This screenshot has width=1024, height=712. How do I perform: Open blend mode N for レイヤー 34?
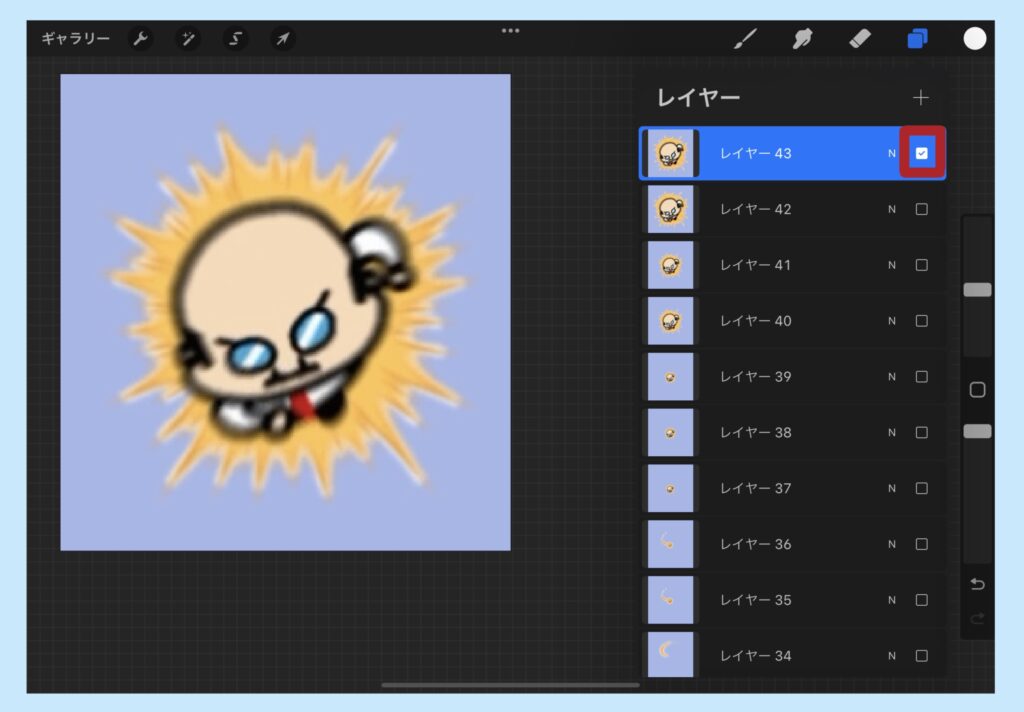click(892, 656)
